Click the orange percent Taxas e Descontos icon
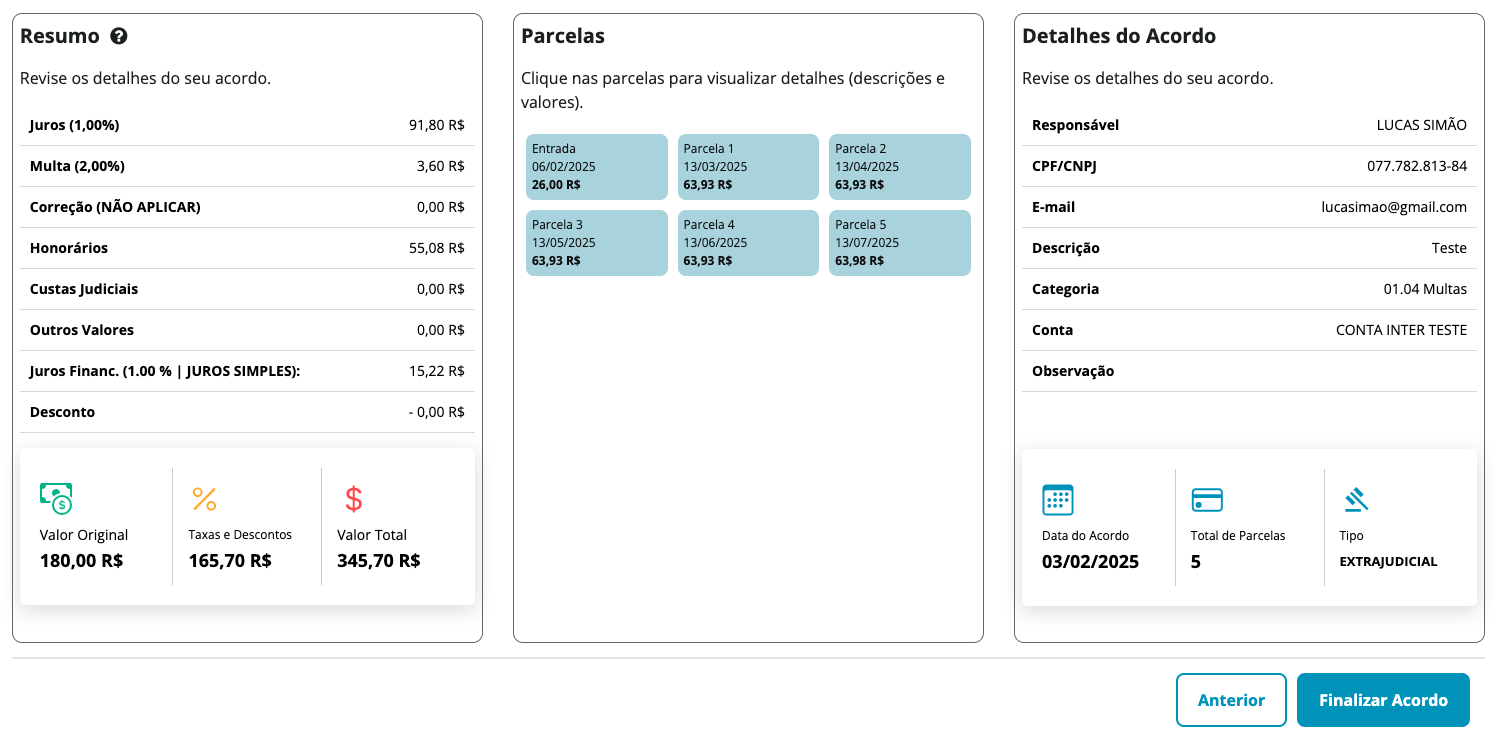 tap(204, 498)
